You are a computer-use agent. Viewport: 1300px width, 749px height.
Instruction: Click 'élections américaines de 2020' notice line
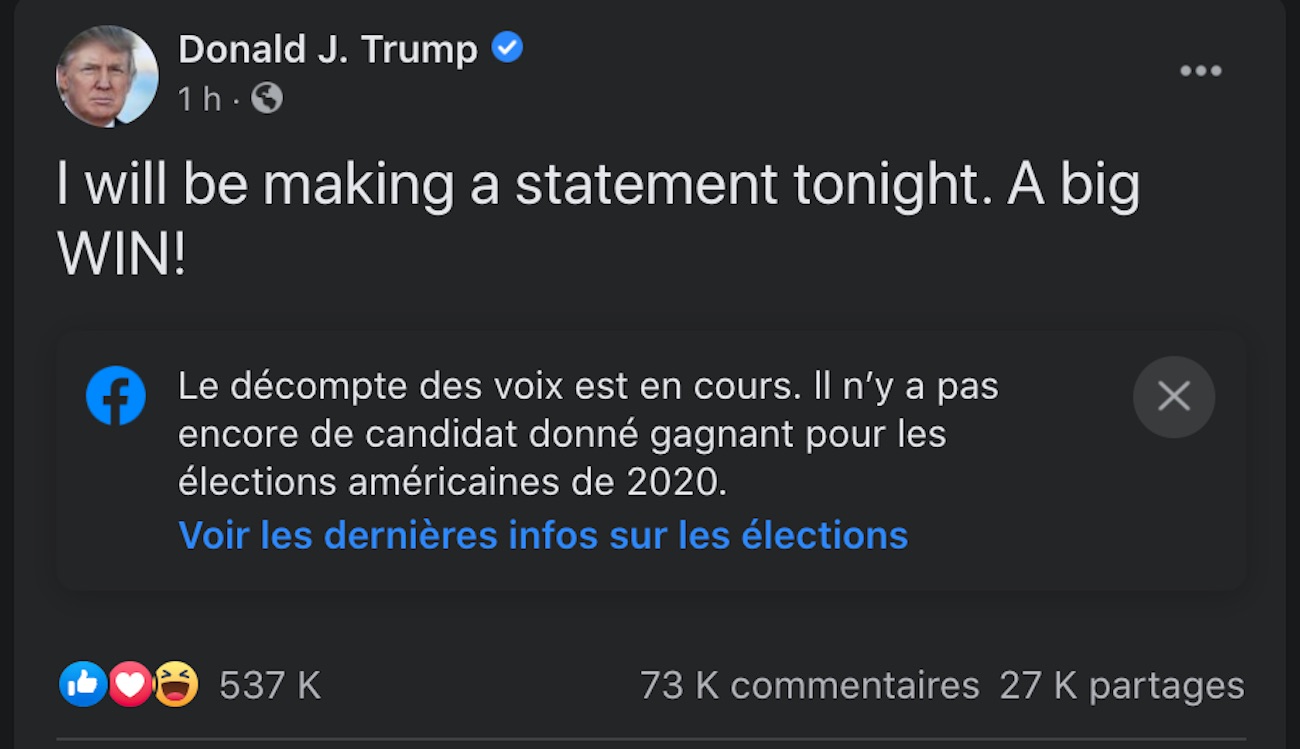453,483
